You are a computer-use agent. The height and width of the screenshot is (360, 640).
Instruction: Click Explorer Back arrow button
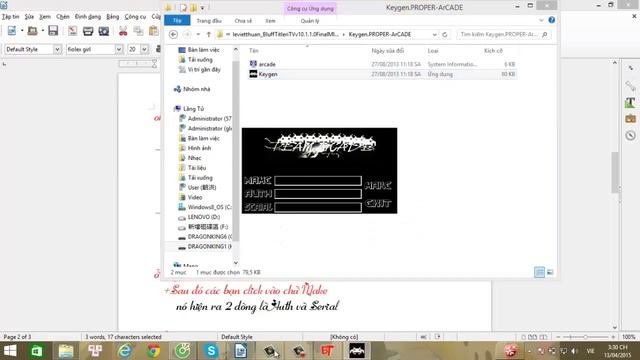(173, 35)
